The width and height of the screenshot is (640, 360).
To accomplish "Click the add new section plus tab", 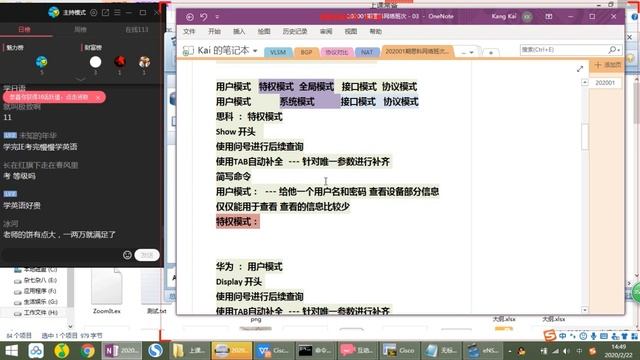I will [x=491, y=53].
